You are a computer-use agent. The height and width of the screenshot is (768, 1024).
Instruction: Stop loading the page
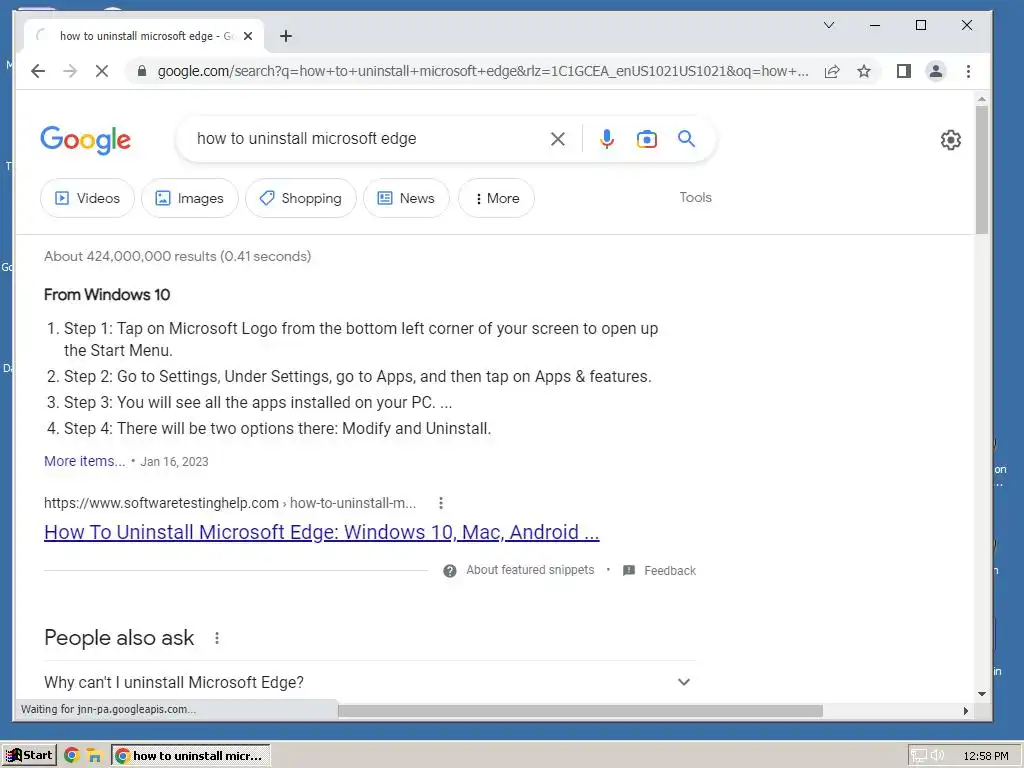[102, 71]
